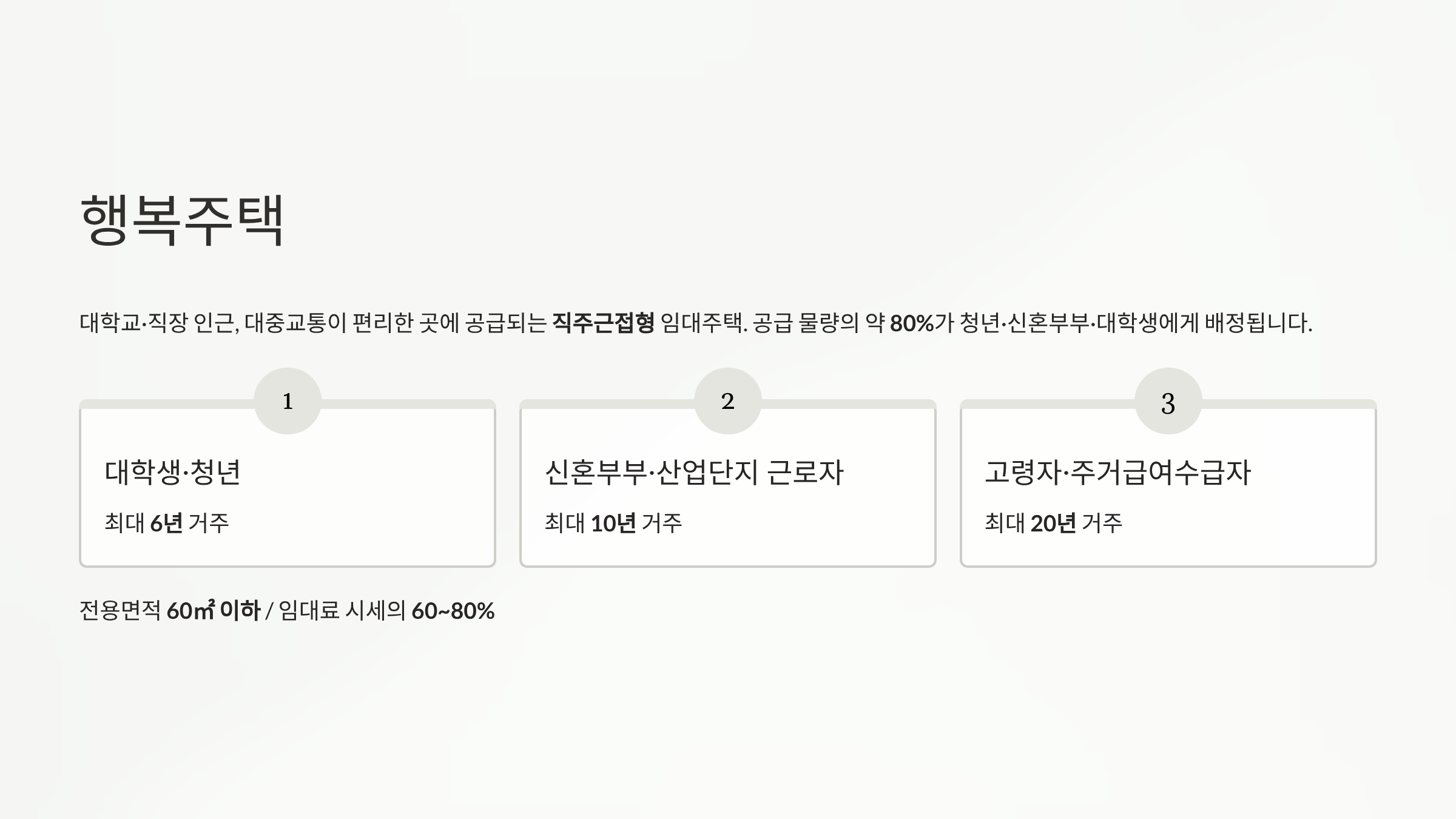Click the number 2 circle badge
Screen dimensions: 1456x819
click(x=728, y=401)
